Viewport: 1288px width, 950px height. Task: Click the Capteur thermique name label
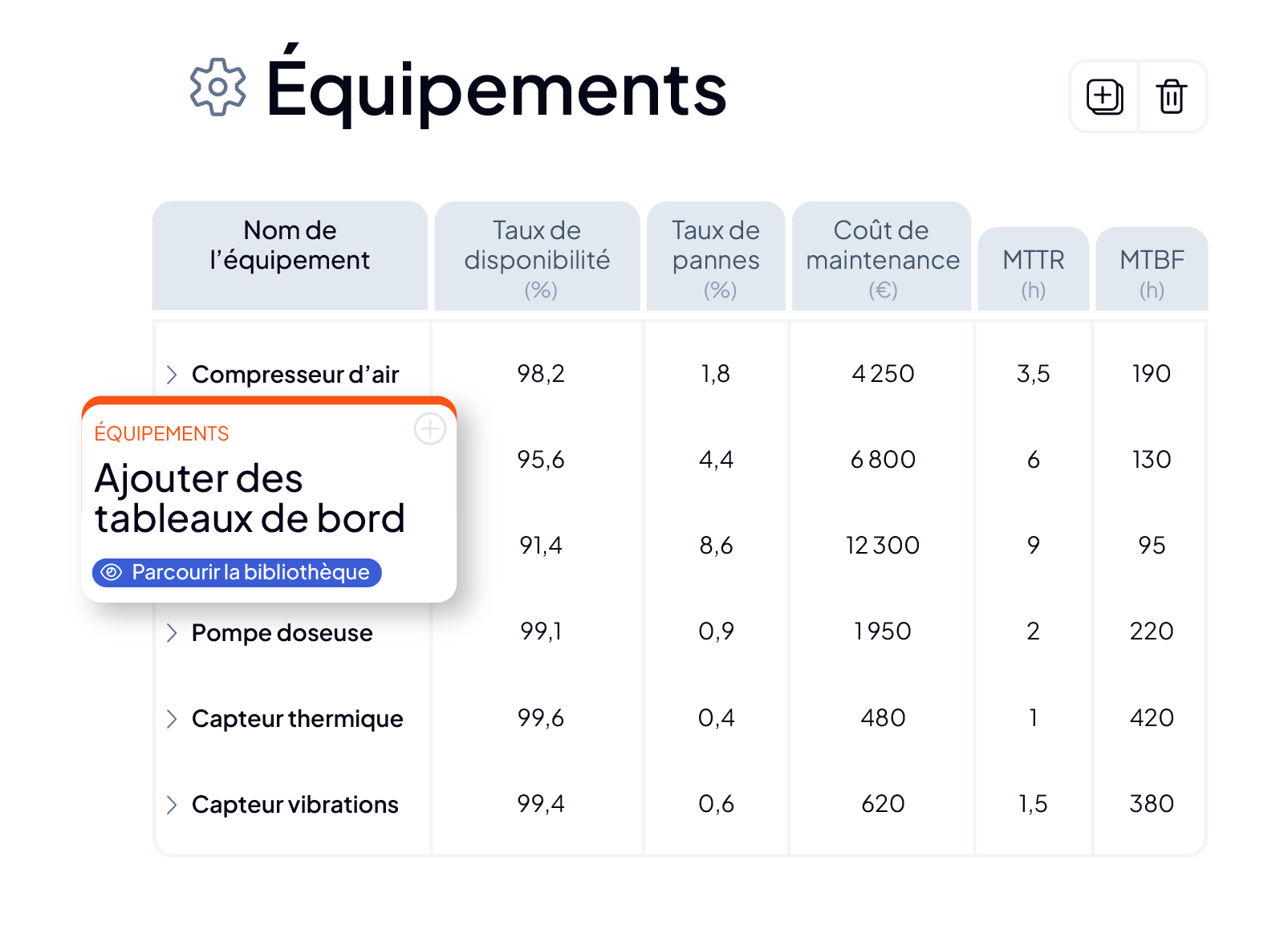tap(297, 719)
